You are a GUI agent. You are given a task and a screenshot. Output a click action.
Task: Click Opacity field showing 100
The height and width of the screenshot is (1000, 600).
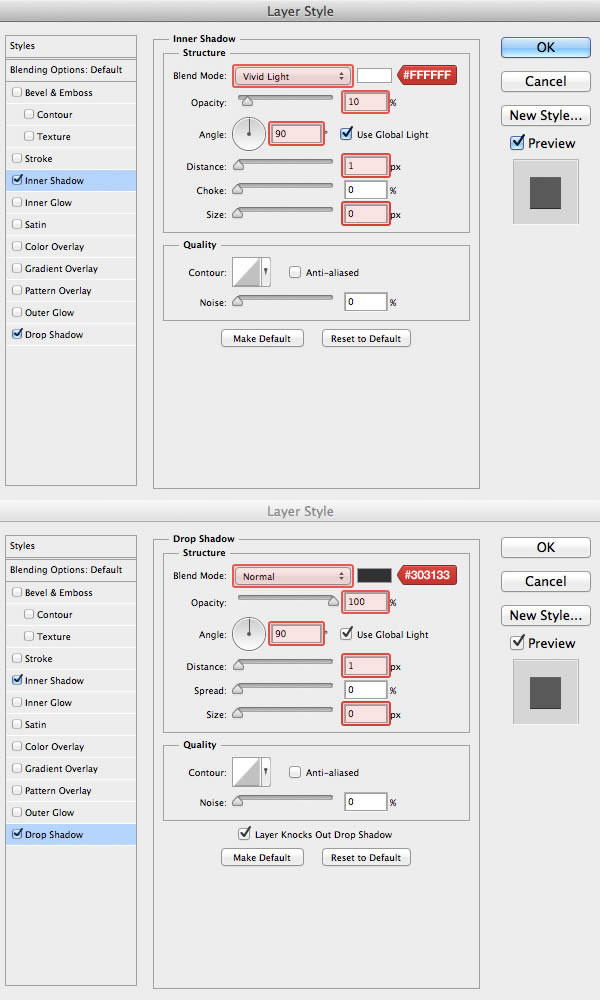tap(365, 602)
